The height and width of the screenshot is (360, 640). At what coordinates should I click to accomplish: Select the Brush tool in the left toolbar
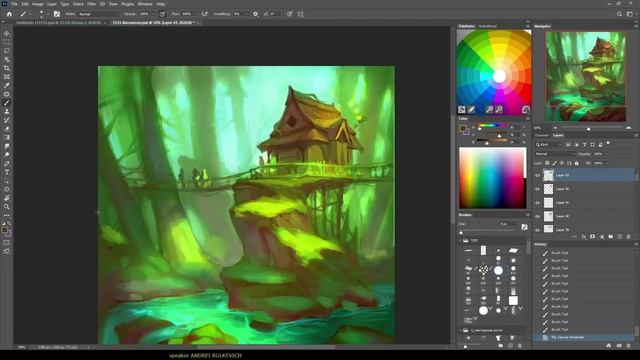pyautogui.click(x=7, y=103)
